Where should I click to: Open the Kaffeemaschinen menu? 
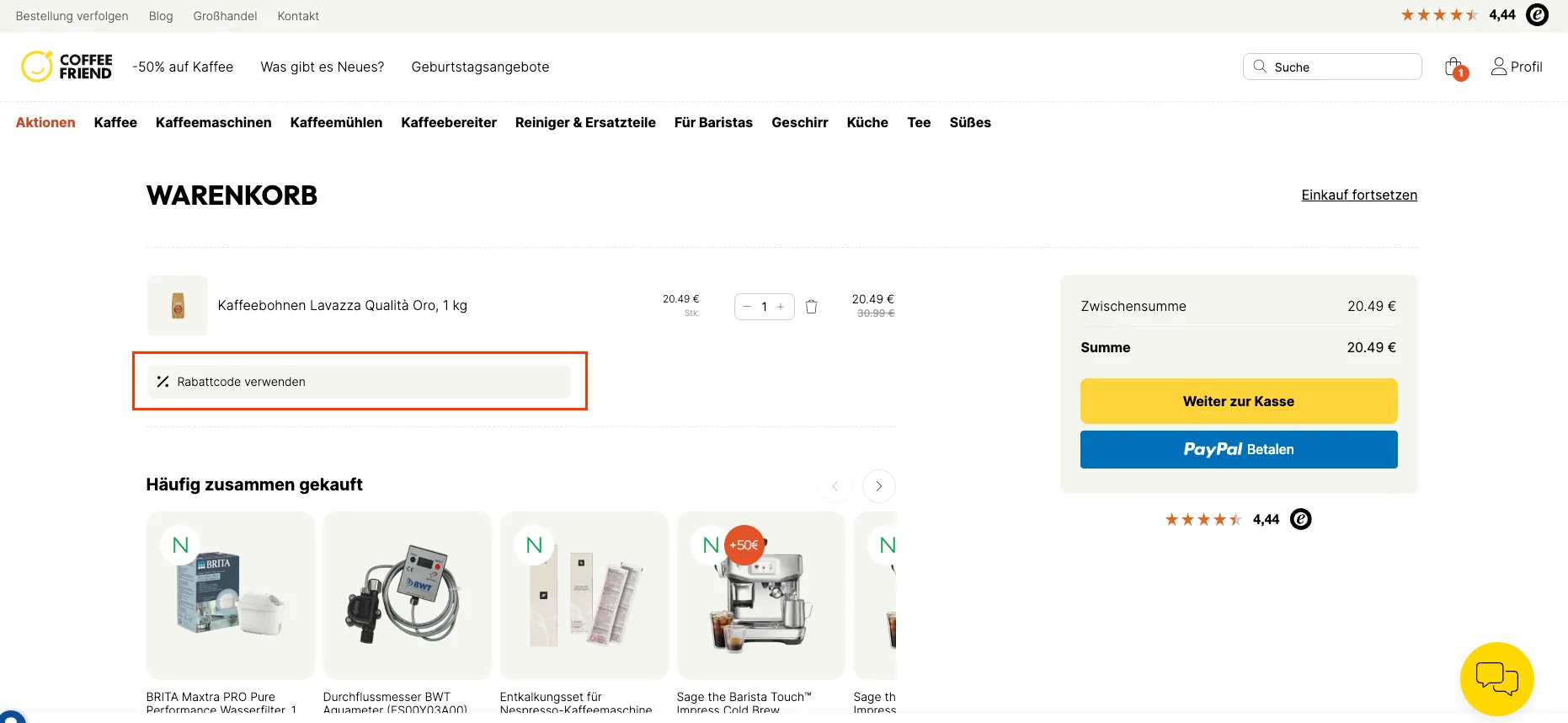(x=214, y=122)
